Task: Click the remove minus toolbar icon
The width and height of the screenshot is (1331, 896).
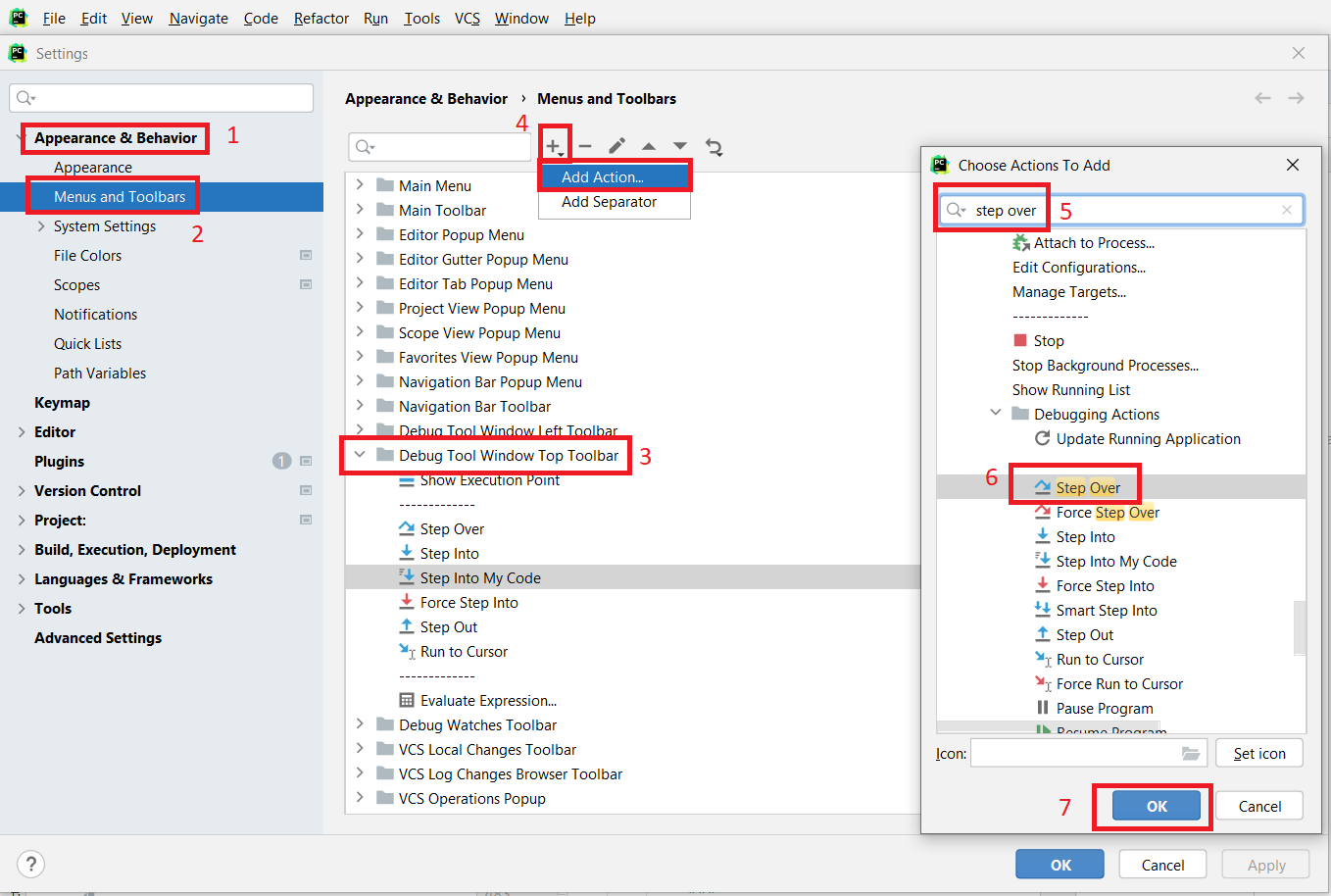Action: coord(585,147)
